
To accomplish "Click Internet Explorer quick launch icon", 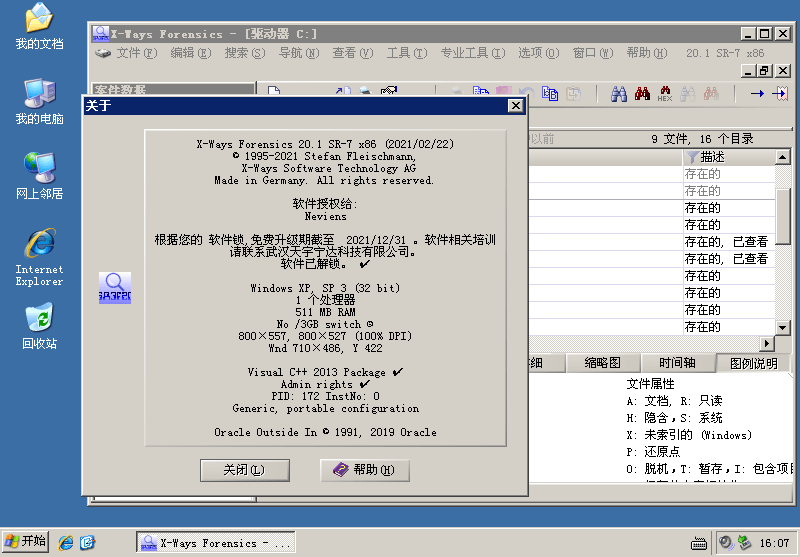I will 66,542.
